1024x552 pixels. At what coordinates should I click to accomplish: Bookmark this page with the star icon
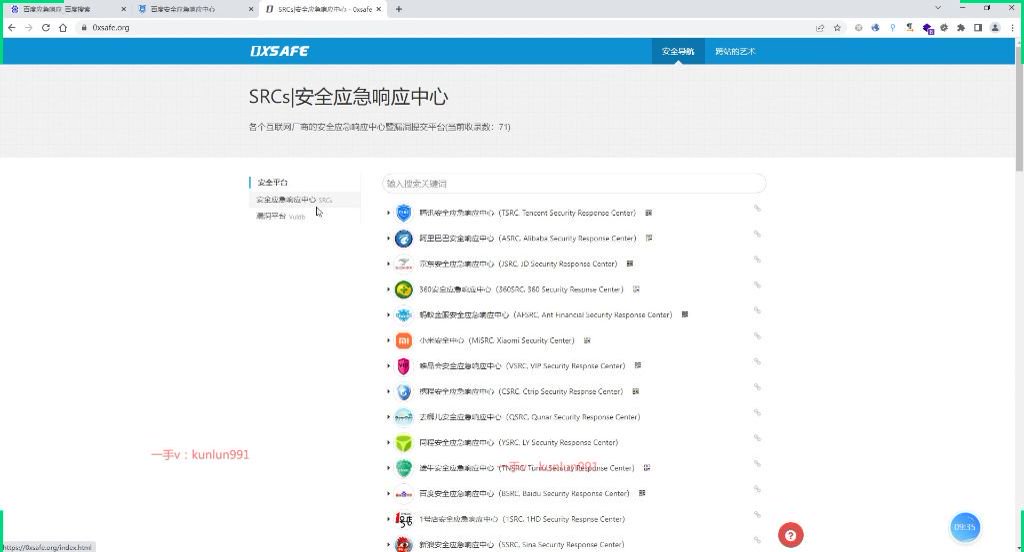click(x=837, y=28)
